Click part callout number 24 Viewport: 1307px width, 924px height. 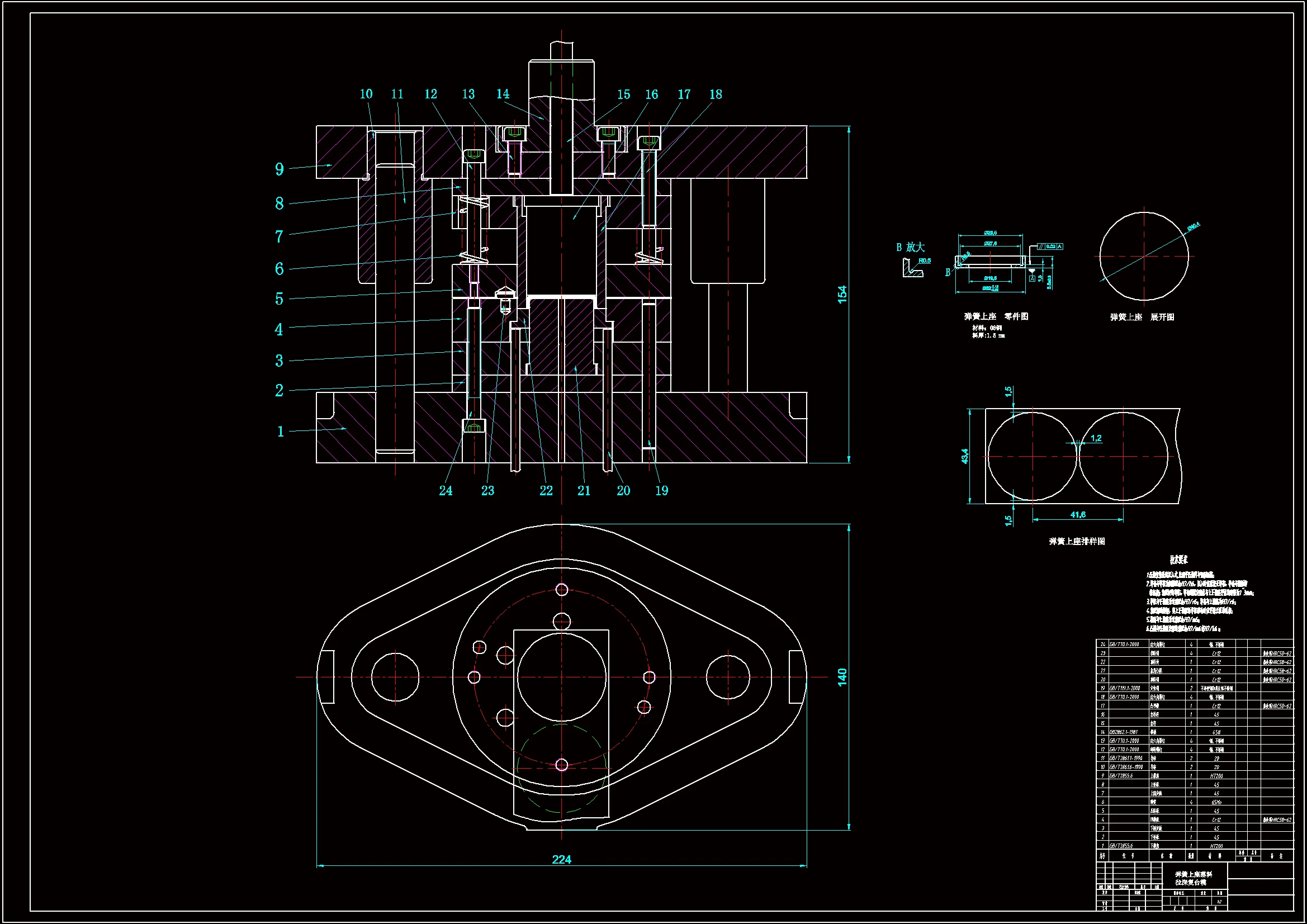tap(446, 491)
